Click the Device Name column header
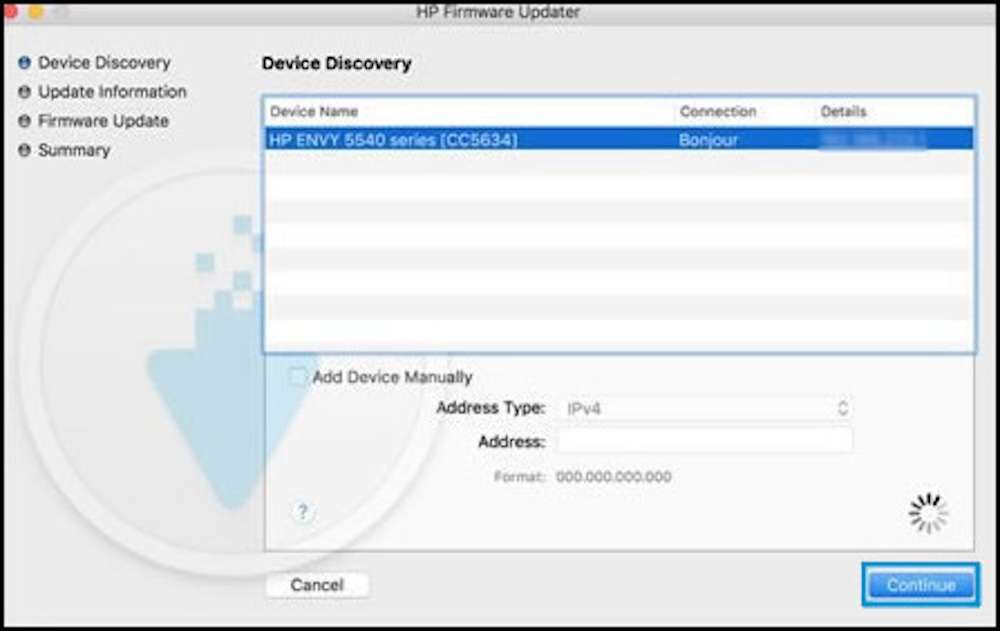 pyautogui.click(x=314, y=112)
